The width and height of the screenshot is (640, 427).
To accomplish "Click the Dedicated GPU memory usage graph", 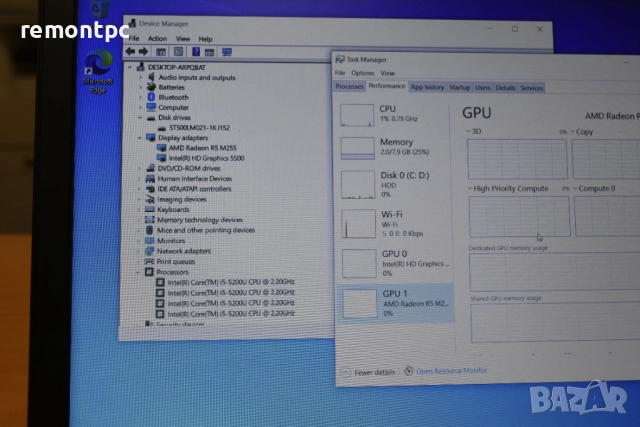I will point(554,271).
